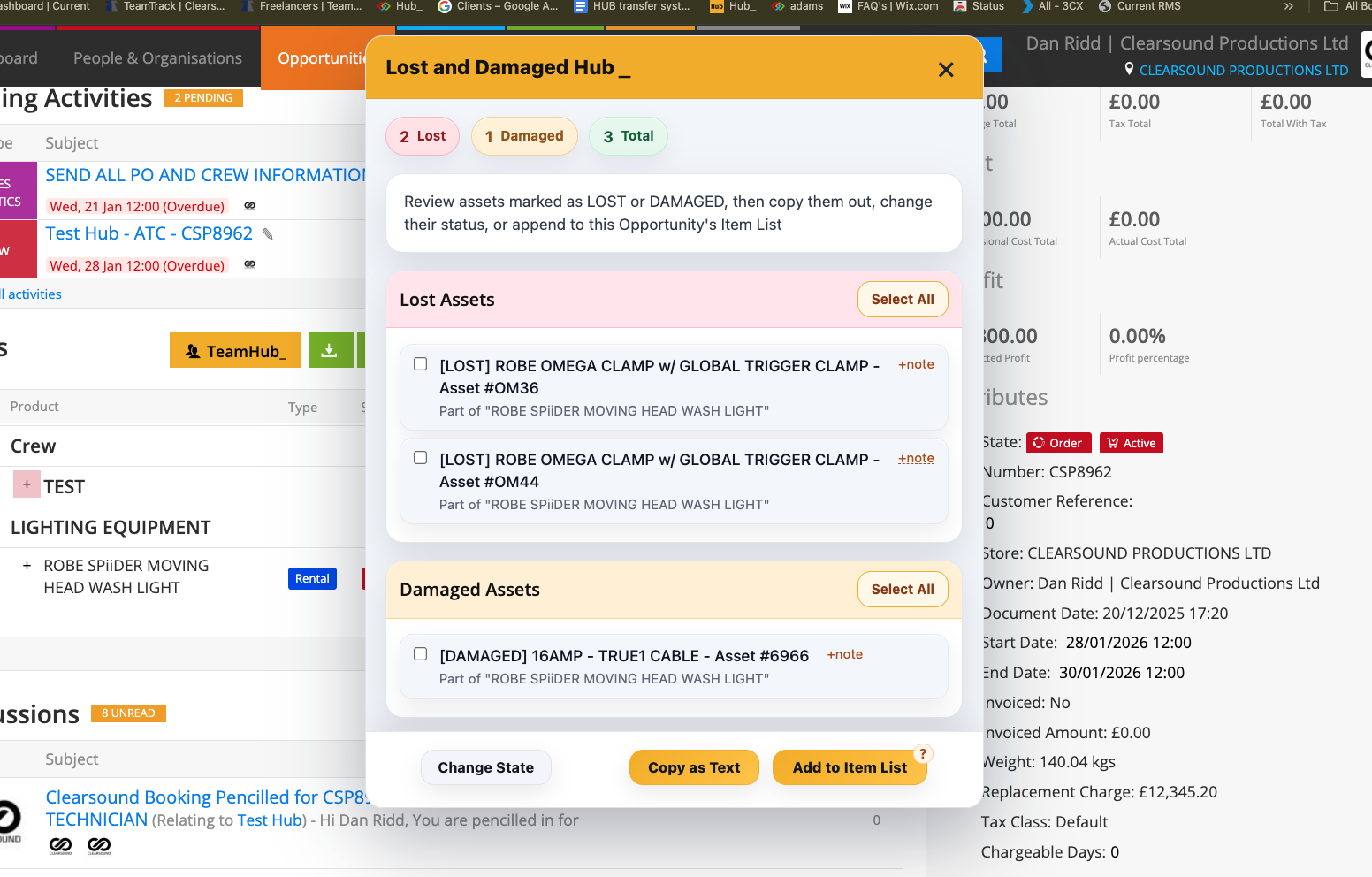Open the TeamTrack Clearsound bookmark

coord(164,6)
